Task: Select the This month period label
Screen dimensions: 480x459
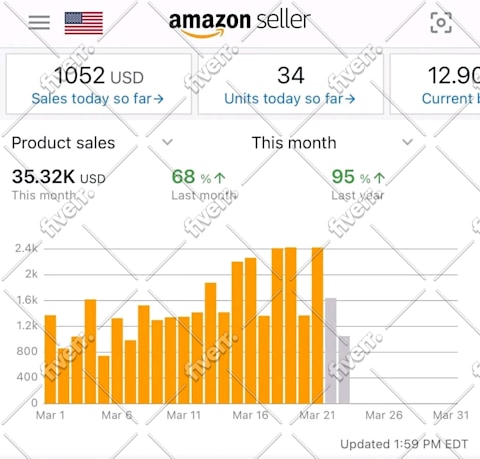Action: pyautogui.click(x=294, y=143)
